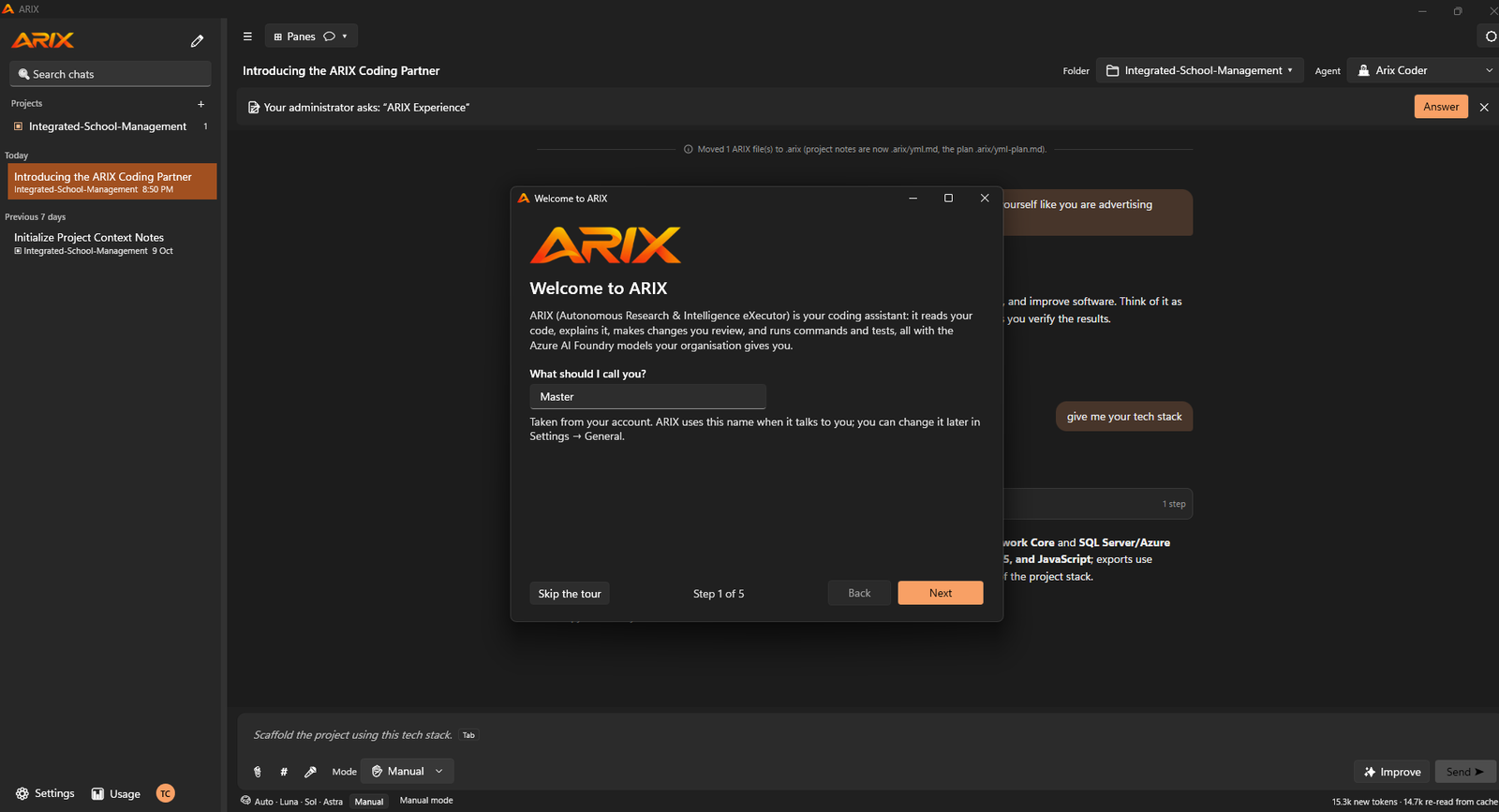
Task: Click the survey document icon in the banner
Action: pyautogui.click(x=253, y=108)
